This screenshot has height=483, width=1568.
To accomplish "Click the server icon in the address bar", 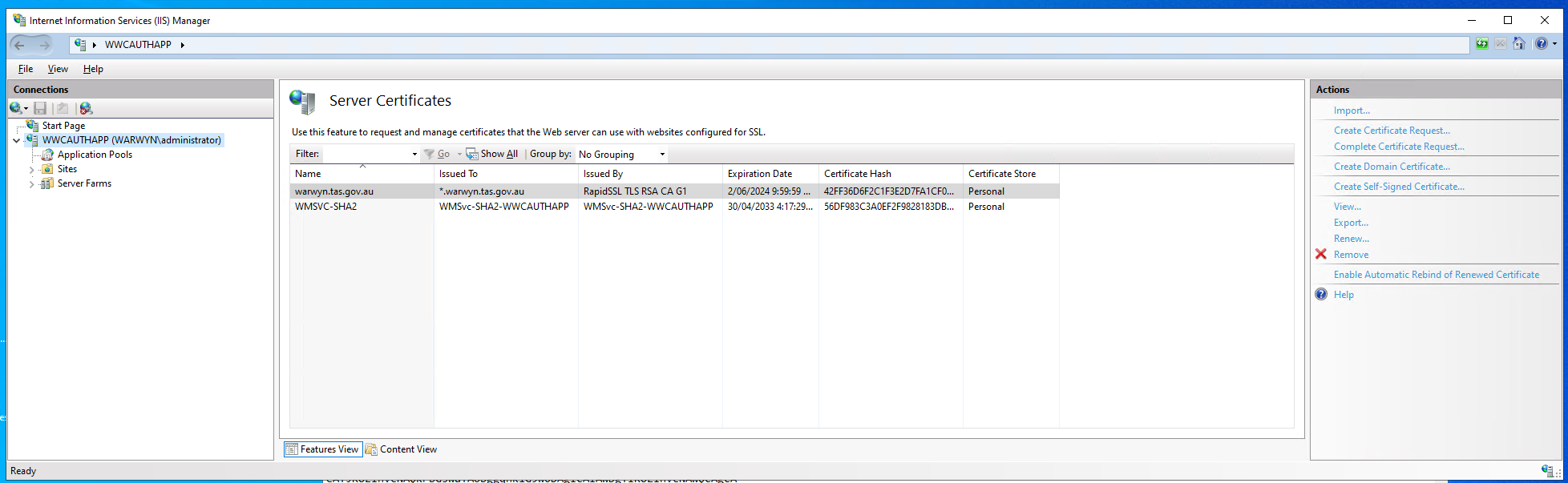I will click(80, 45).
